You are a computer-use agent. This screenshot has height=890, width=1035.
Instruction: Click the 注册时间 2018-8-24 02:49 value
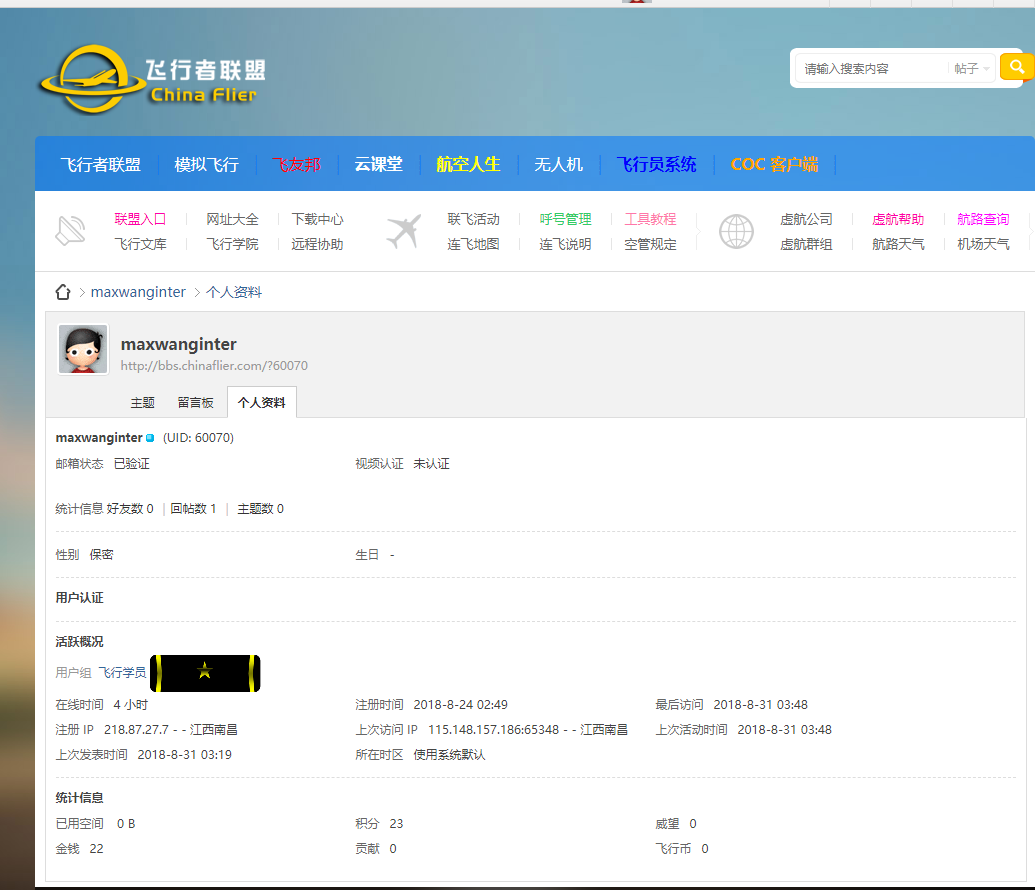461,704
